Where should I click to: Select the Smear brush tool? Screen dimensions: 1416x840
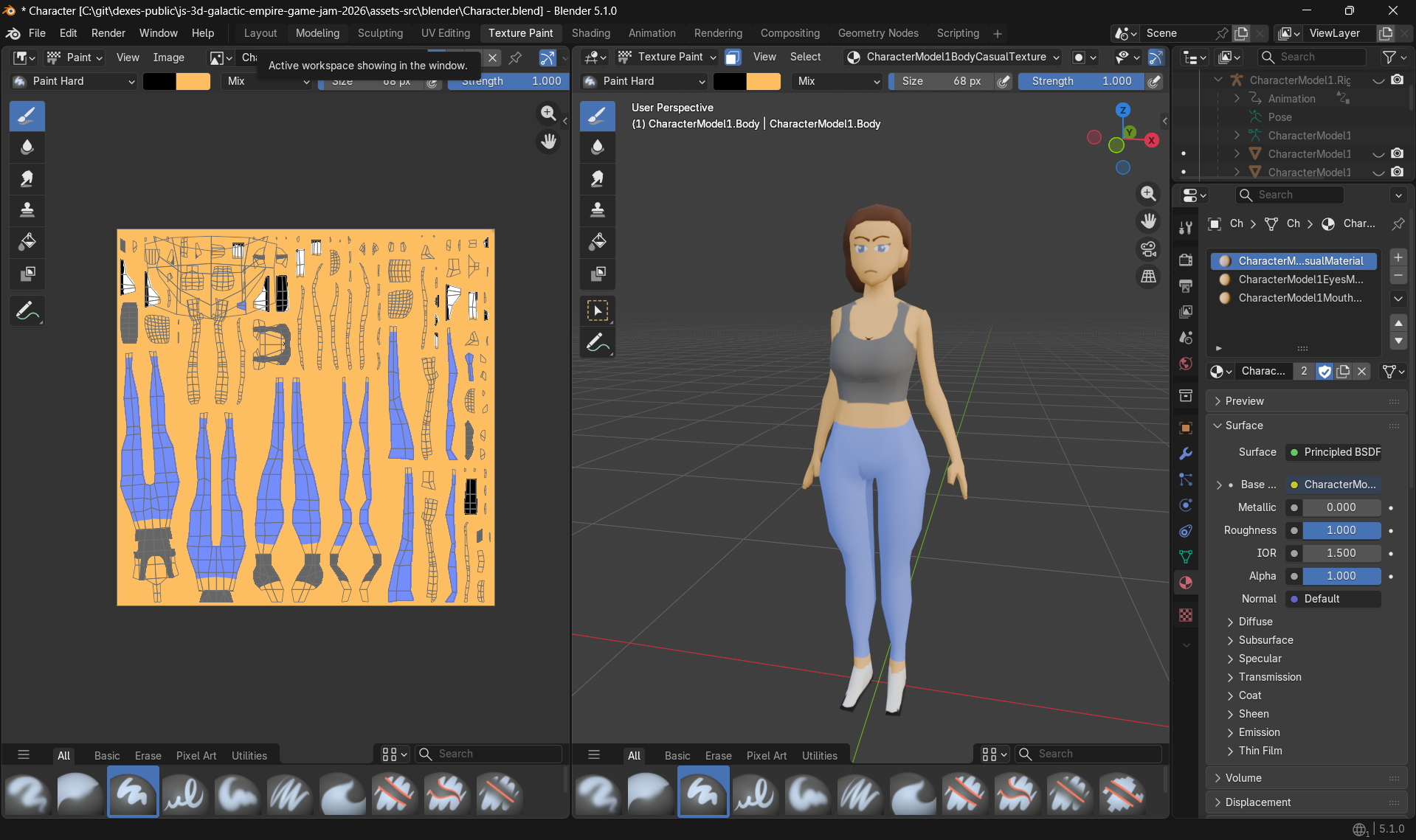coord(27,178)
